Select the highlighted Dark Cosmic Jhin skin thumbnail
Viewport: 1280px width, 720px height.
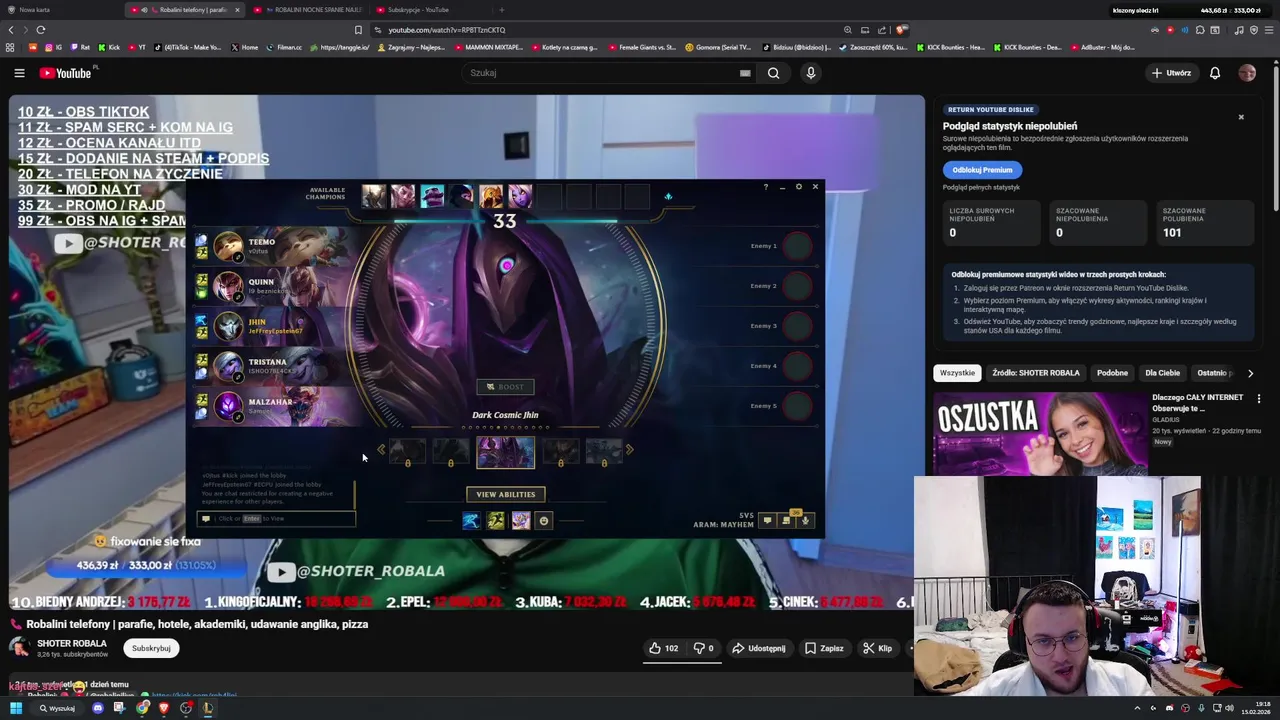[x=505, y=452]
